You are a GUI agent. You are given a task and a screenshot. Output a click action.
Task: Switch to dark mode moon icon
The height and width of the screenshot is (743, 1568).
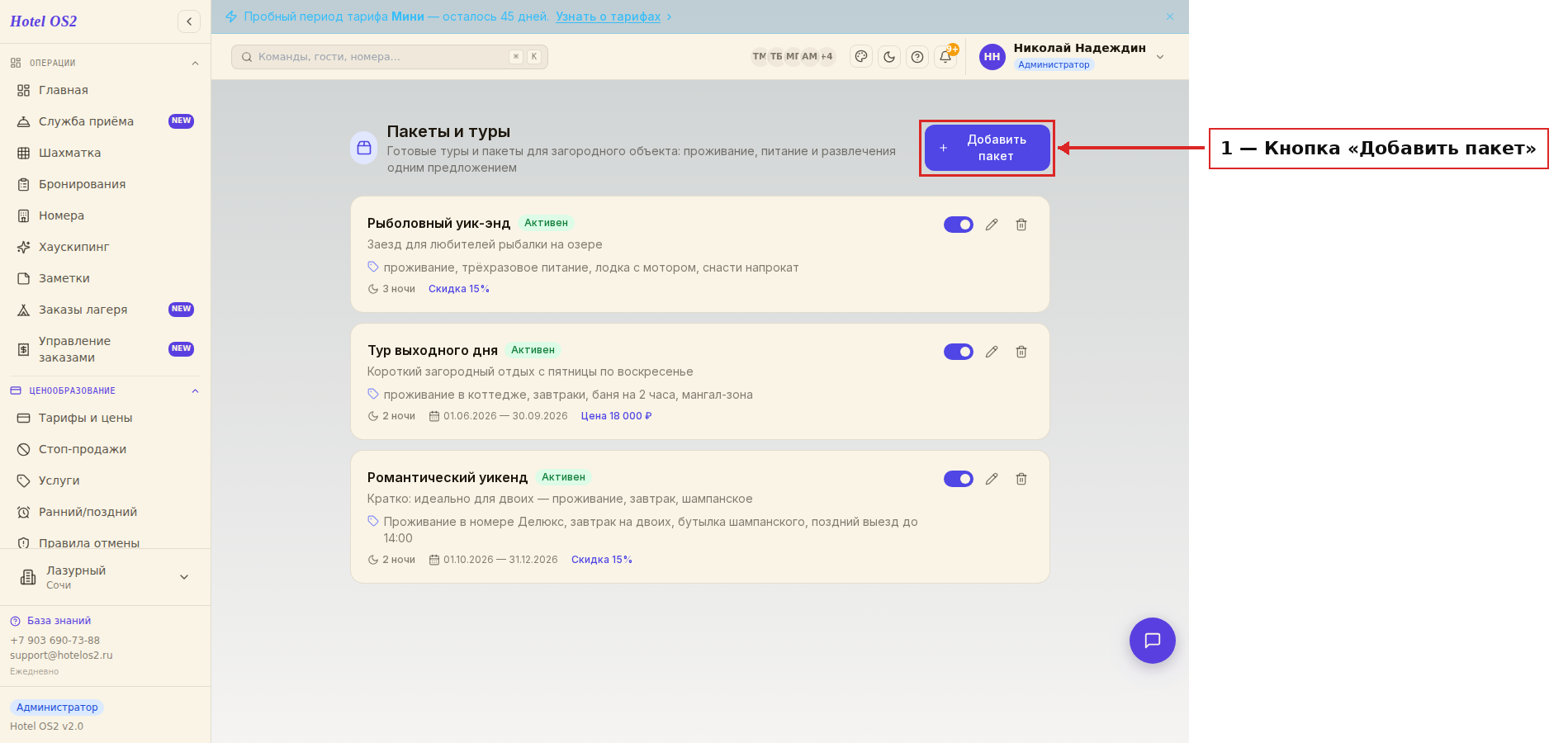(889, 57)
